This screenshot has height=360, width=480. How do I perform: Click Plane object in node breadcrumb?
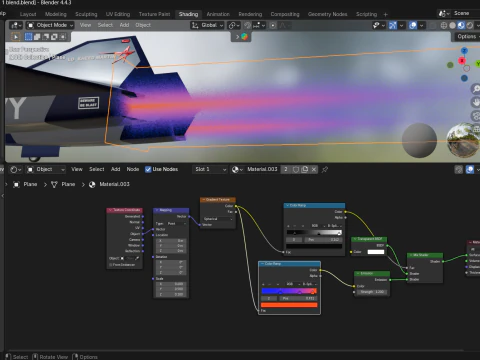coord(26,184)
